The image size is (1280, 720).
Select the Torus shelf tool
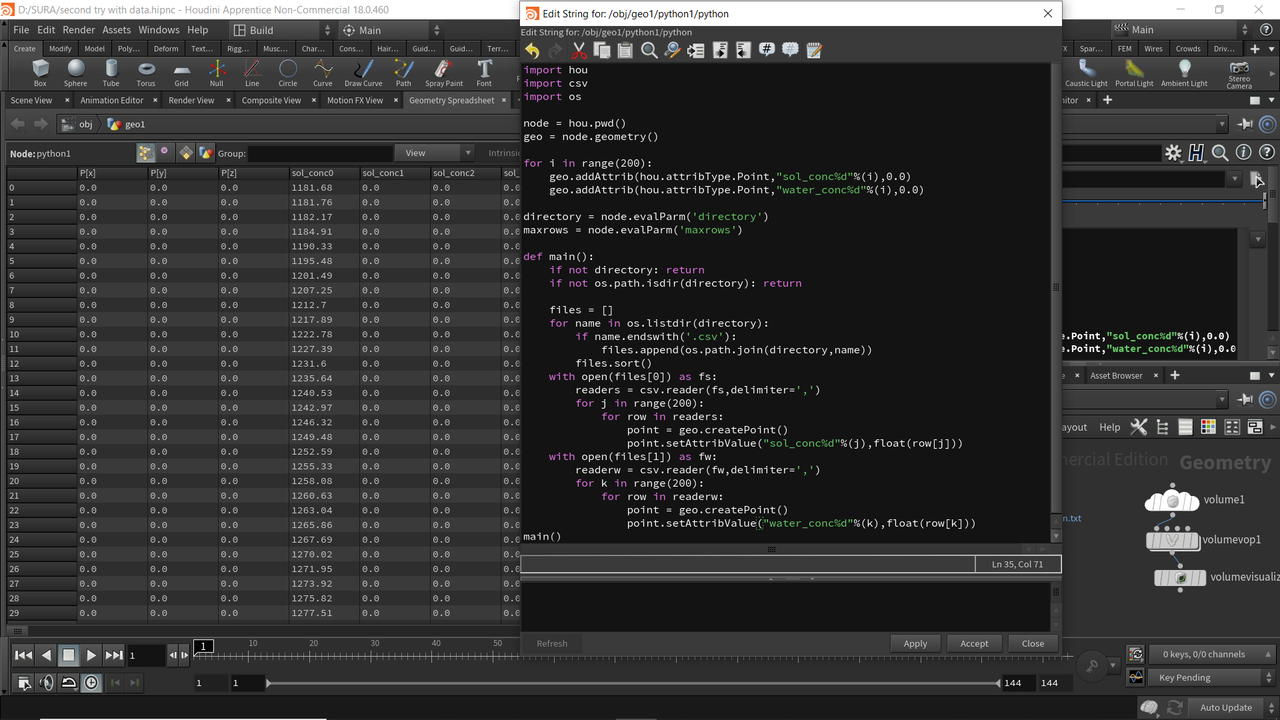point(146,73)
